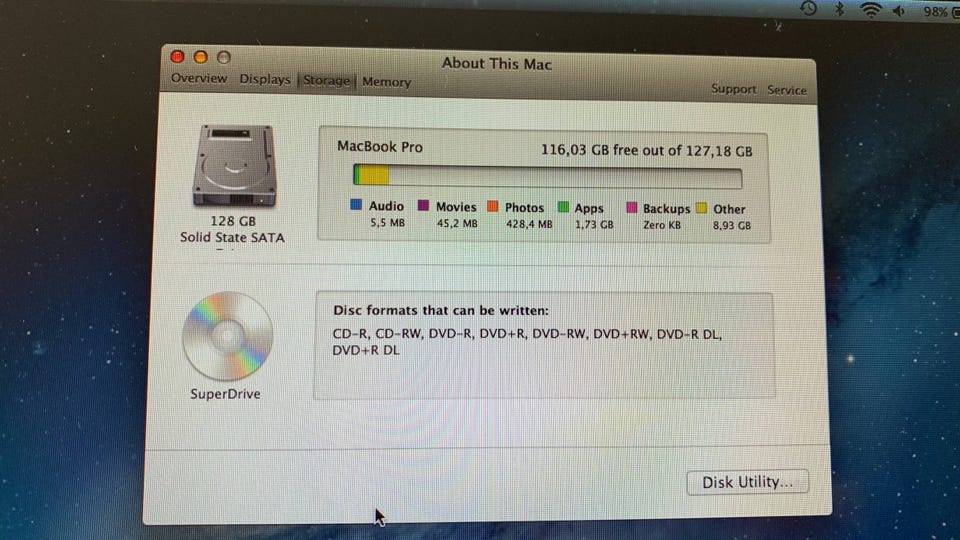Open the Support link
Screen dimensions: 960x540
click(x=733, y=89)
